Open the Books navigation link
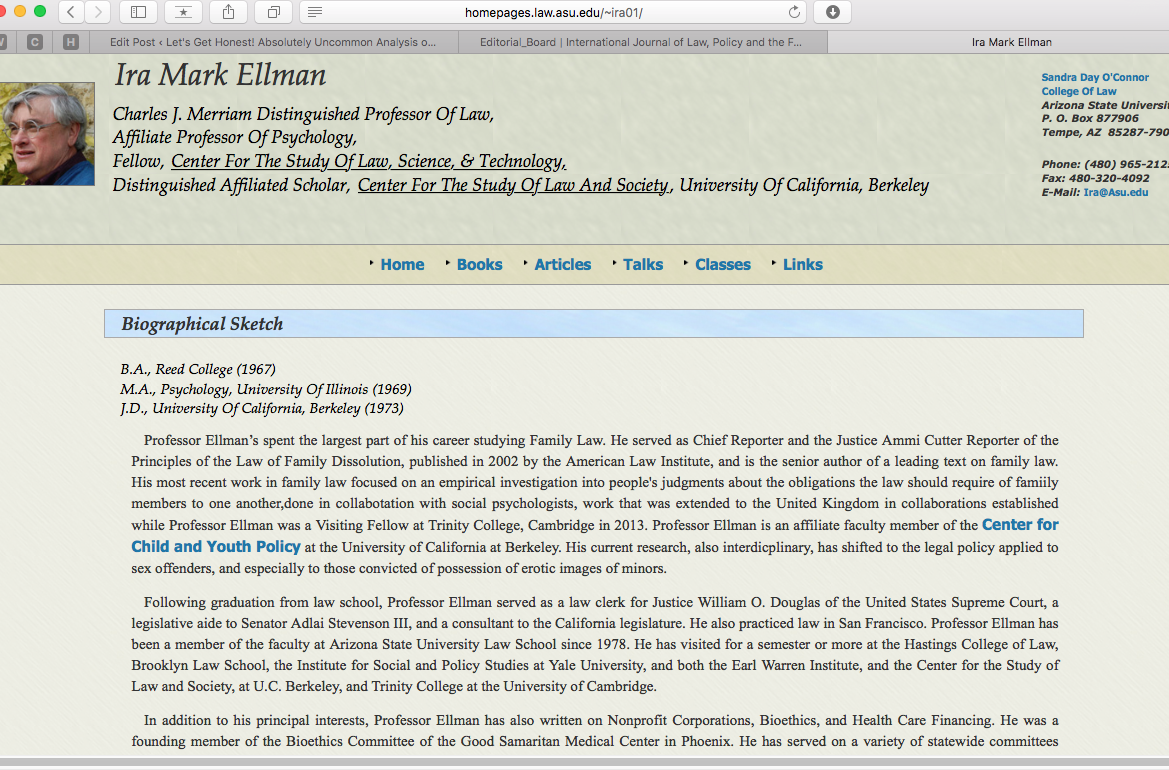The width and height of the screenshot is (1169, 770). pyautogui.click(x=479, y=265)
